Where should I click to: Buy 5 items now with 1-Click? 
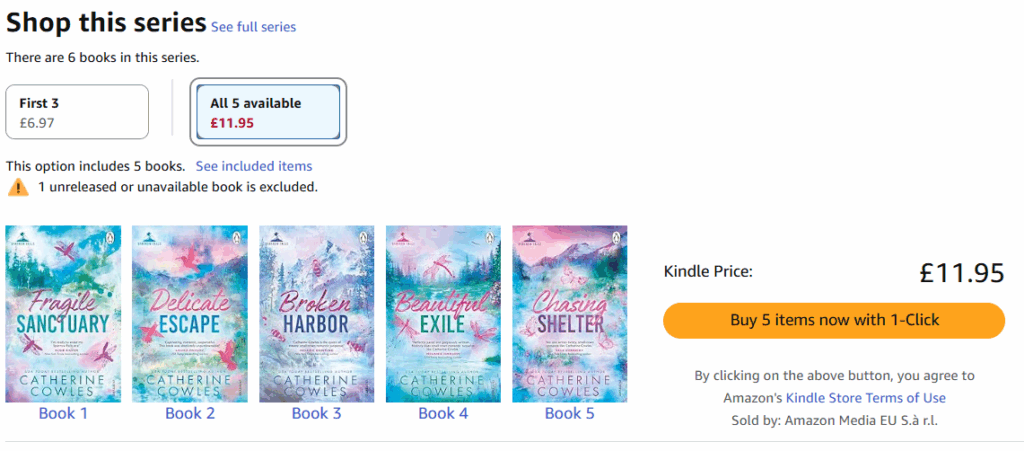(834, 320)
